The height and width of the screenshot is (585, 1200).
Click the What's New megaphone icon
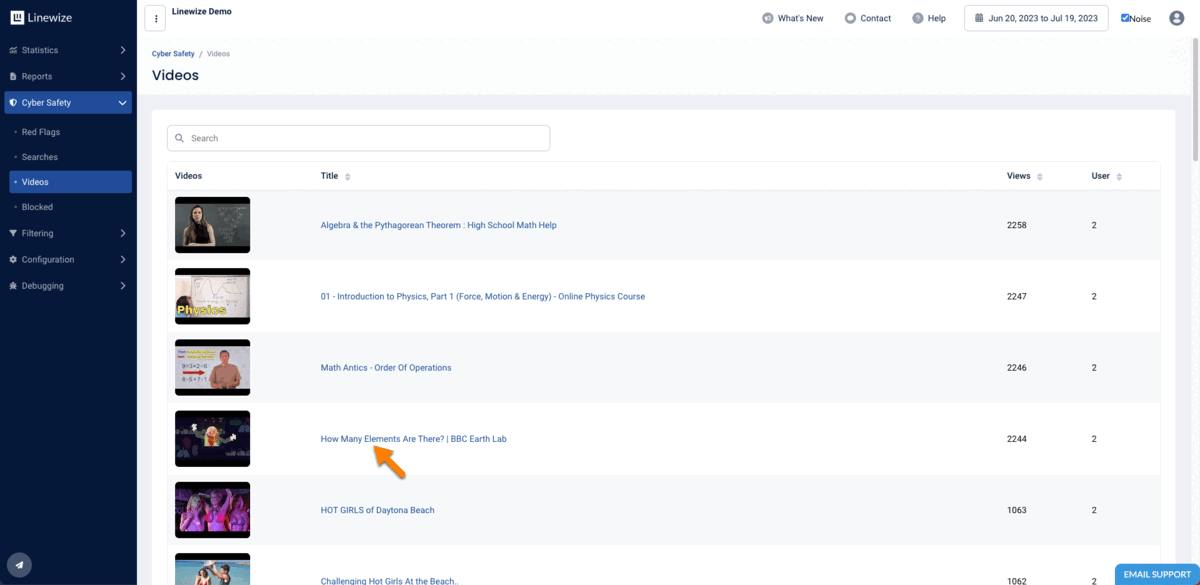click(x=768, y=18)
